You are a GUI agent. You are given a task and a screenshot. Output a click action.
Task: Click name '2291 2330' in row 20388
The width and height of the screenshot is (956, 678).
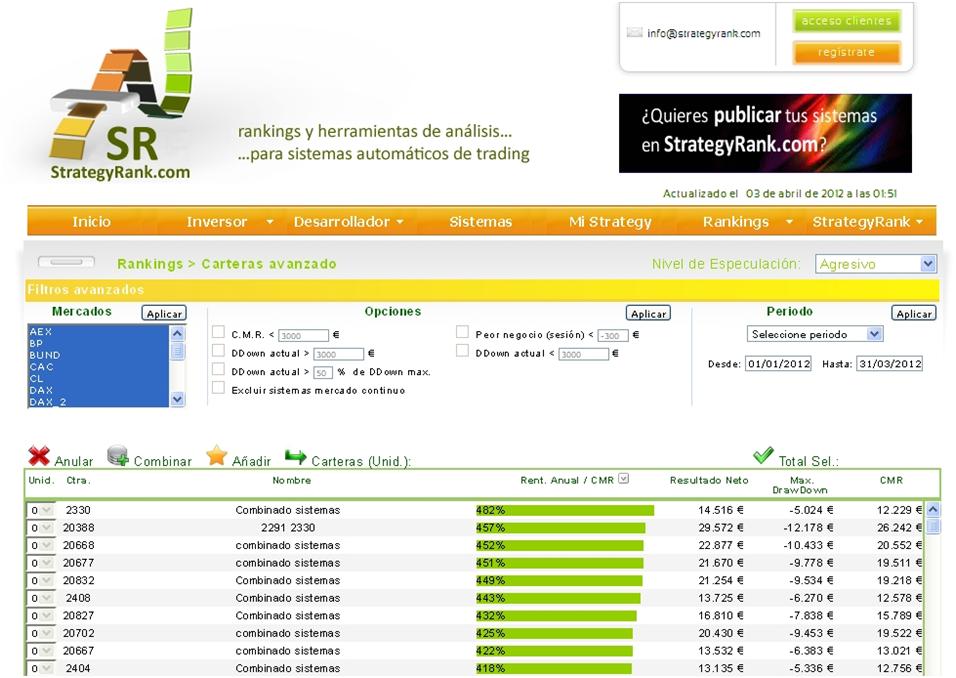click(x=288, y=528)
